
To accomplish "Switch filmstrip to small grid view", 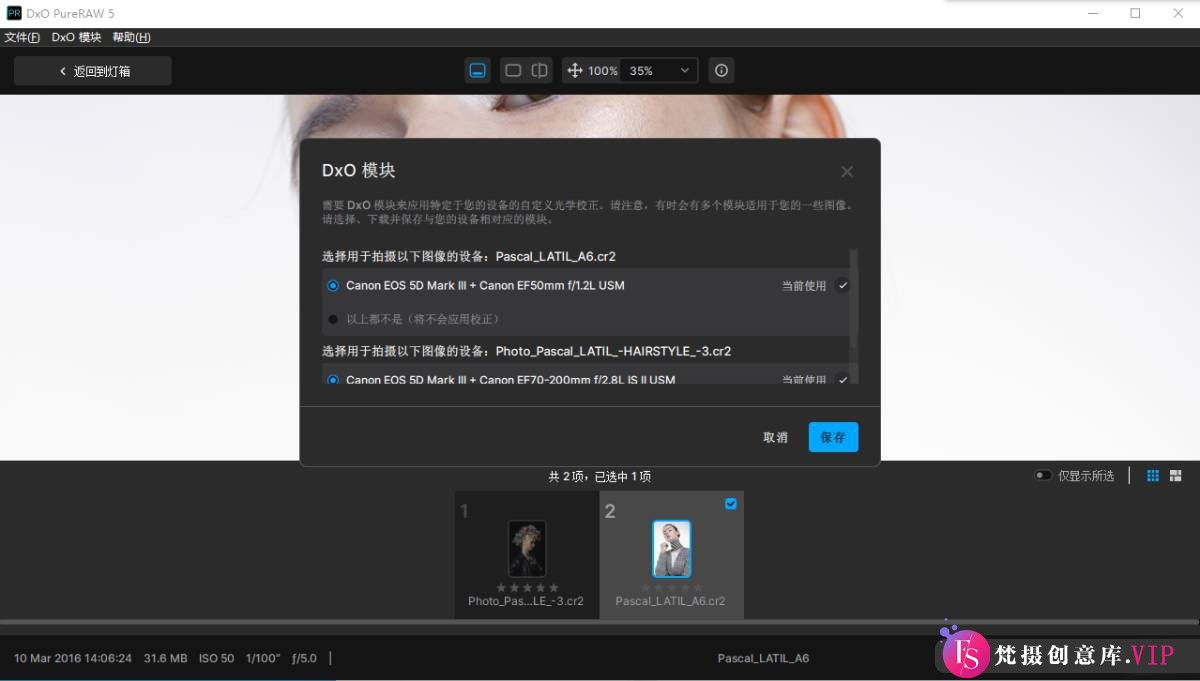I will pyautogui.click(x=1153, y=476).
